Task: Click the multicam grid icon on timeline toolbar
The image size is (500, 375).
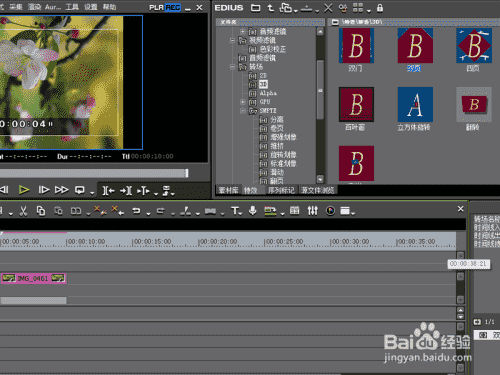Action: pos(294,210)
